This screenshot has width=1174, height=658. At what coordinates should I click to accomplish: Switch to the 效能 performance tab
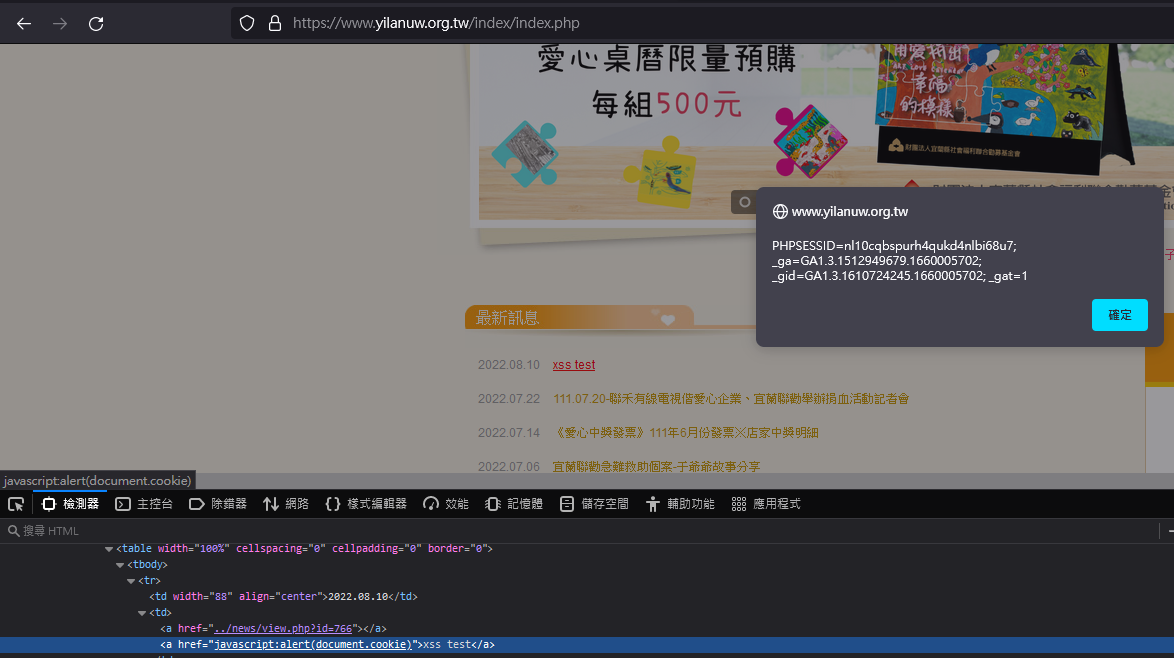pyautogui.click(x=445, y=504)
